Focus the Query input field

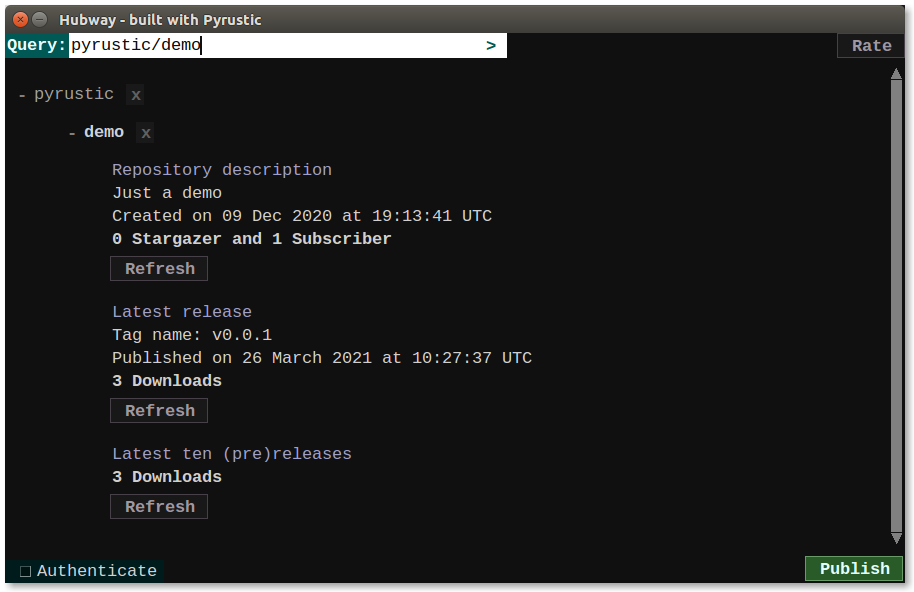pyautogui.click(x=270, y=46)
